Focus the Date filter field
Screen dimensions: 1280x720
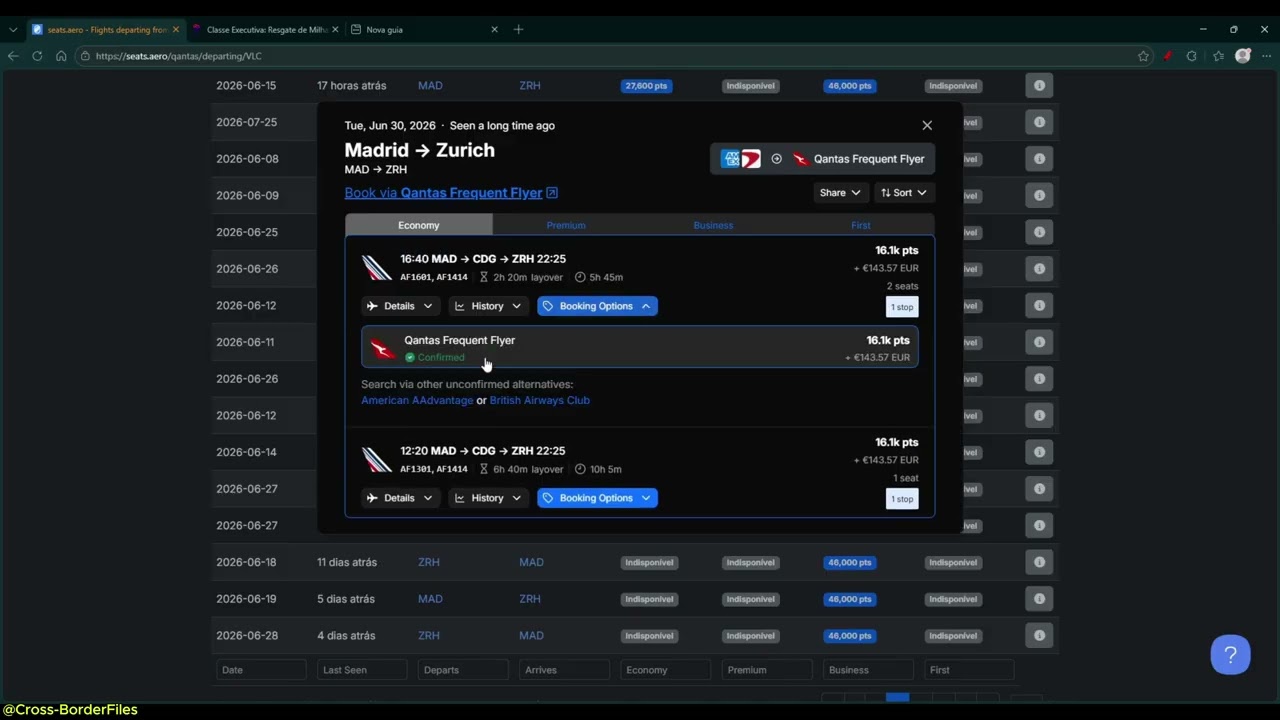[x=261, y=670]
